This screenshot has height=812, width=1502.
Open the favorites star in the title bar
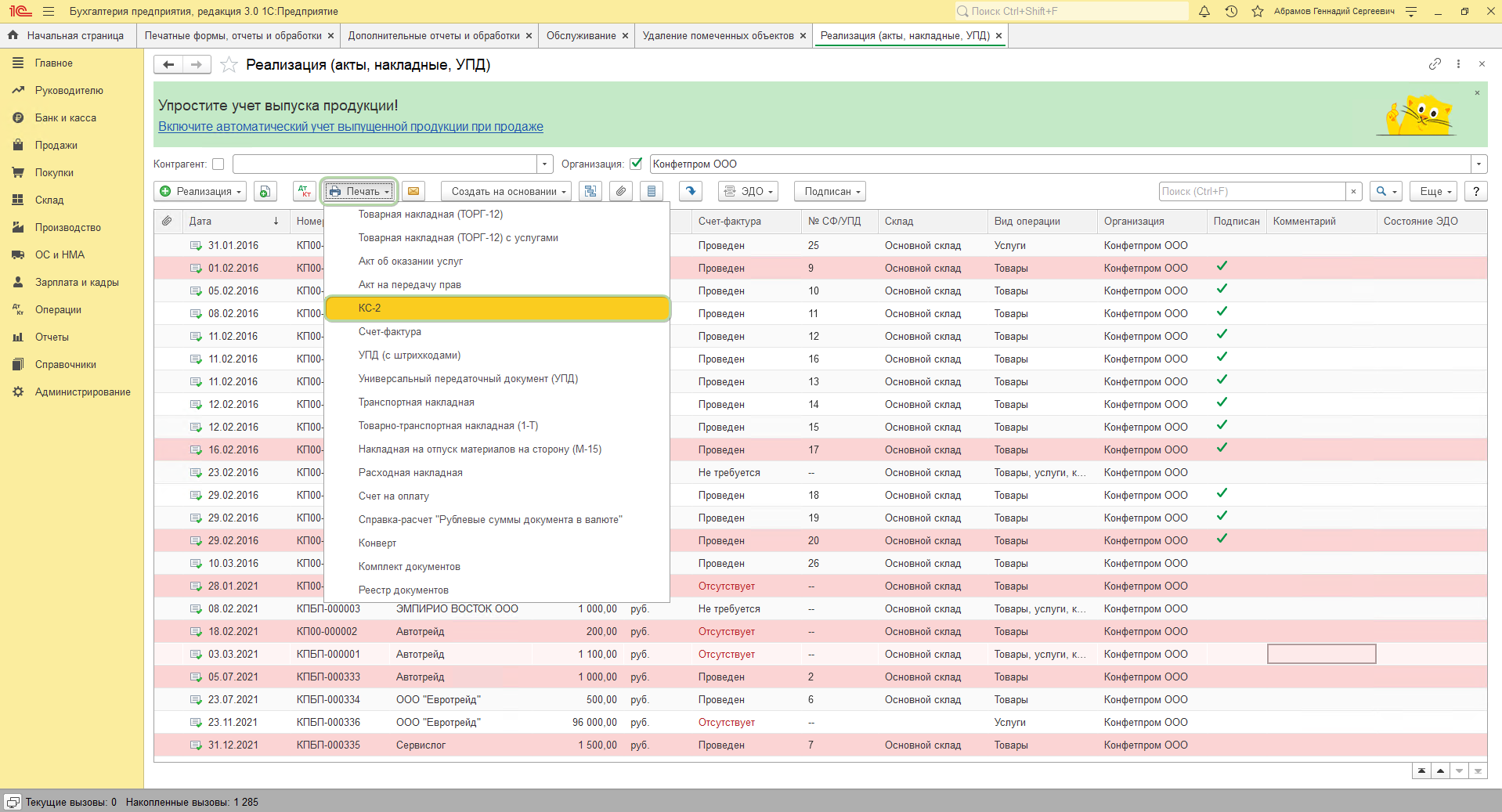pos(1258,12)
